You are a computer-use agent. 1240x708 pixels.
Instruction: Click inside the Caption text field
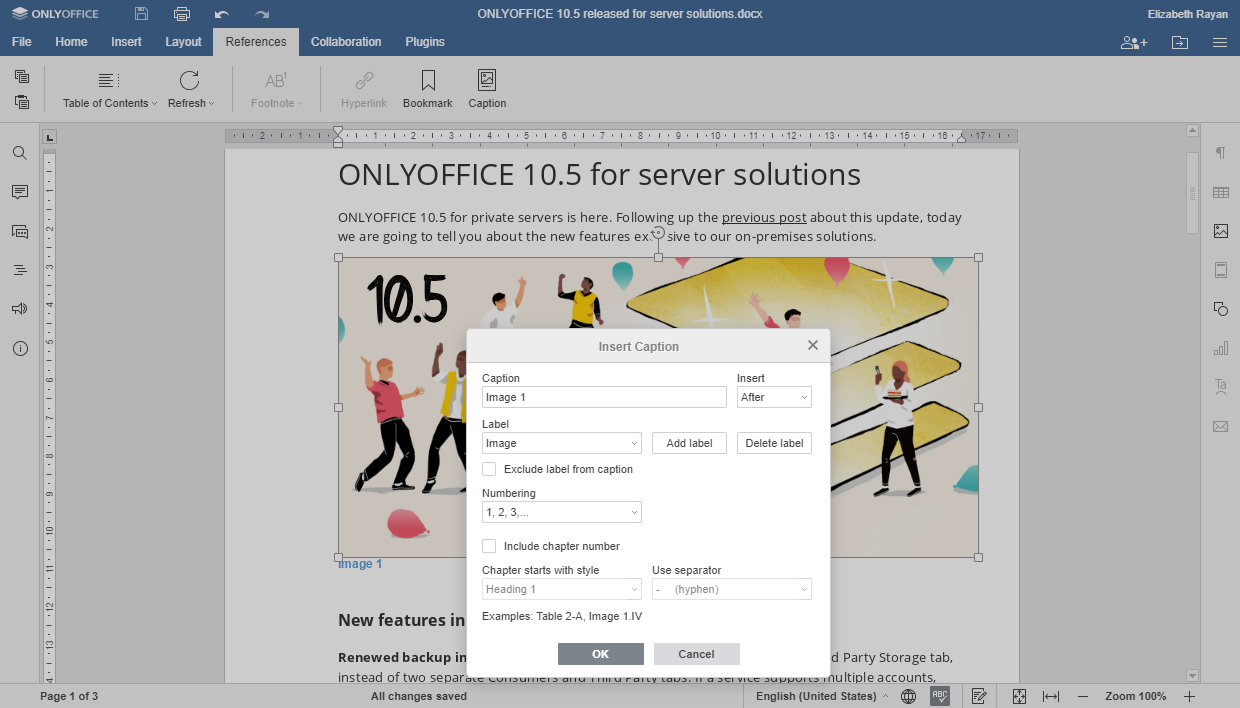click(604, 397)
